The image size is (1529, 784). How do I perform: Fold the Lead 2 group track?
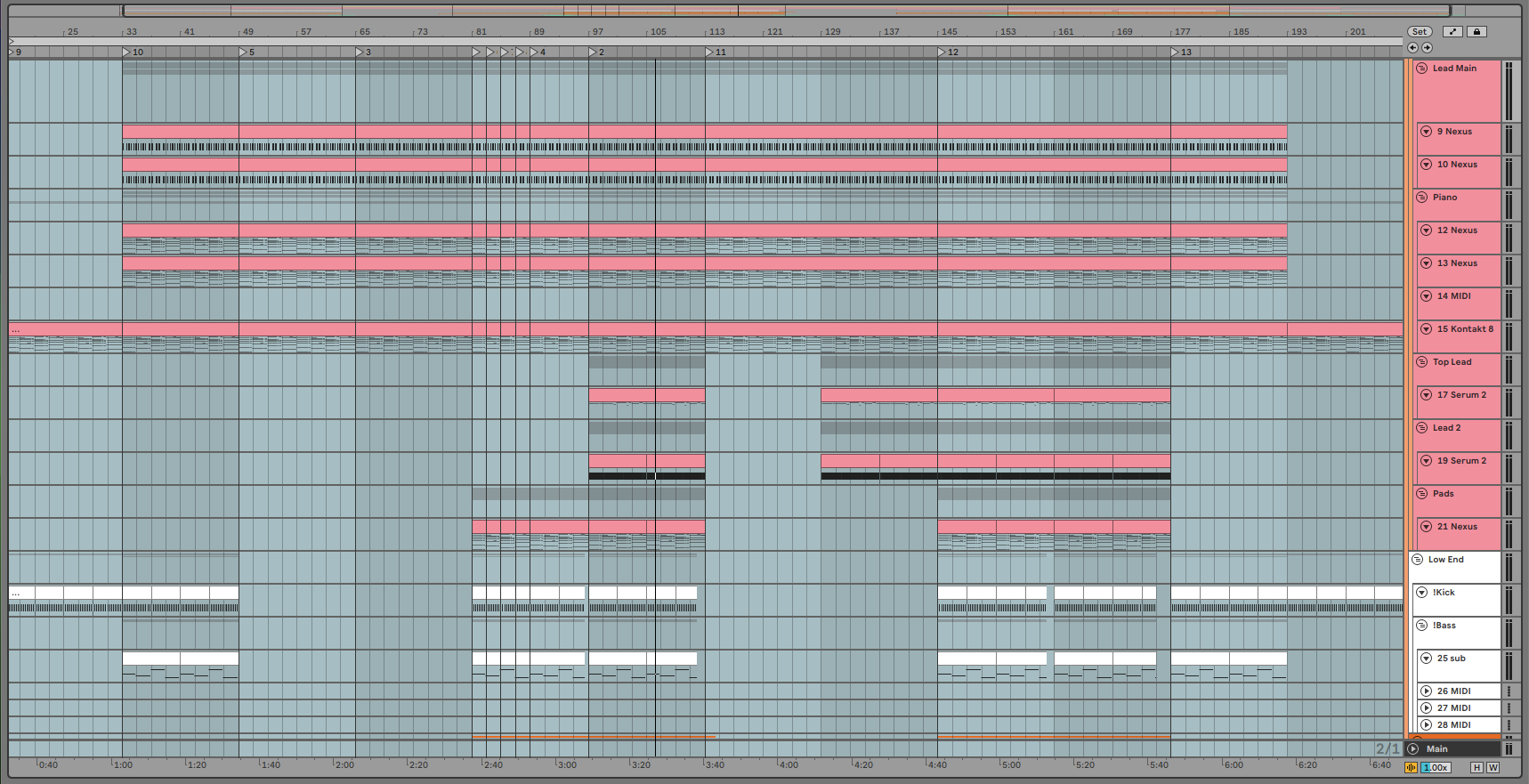point(1421,428)
